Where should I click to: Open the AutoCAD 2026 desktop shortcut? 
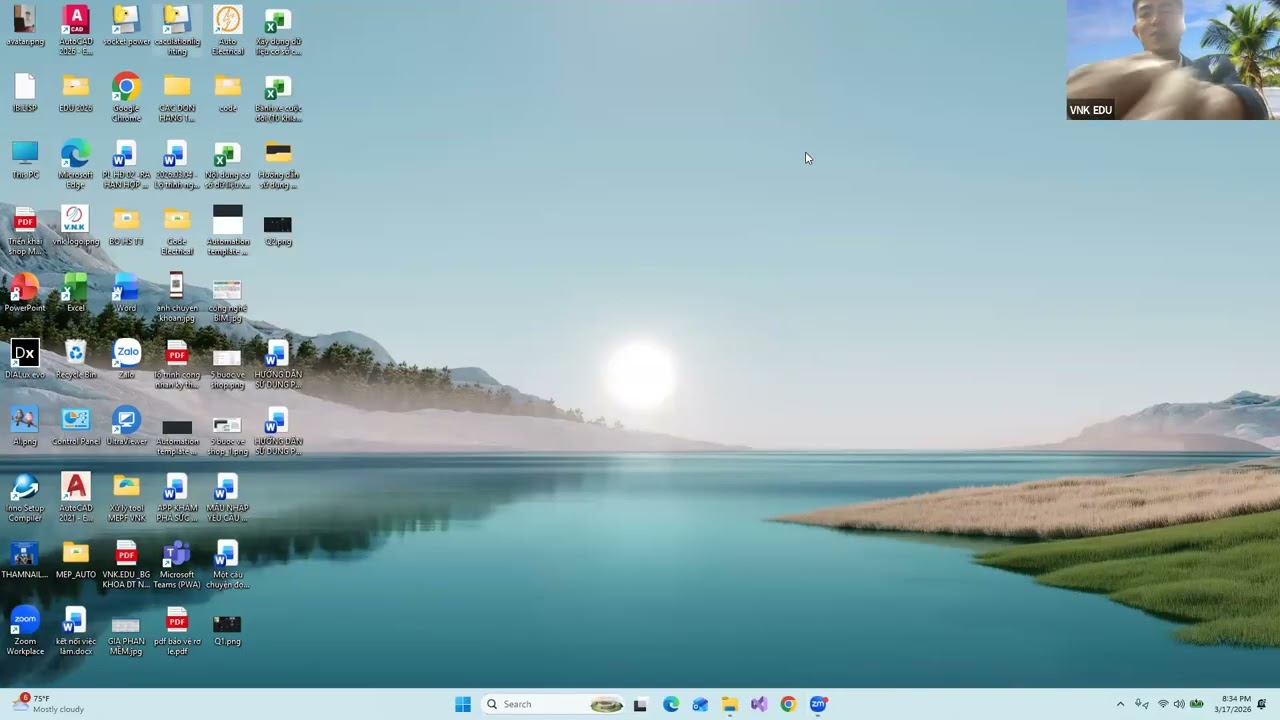coord(76,29)
